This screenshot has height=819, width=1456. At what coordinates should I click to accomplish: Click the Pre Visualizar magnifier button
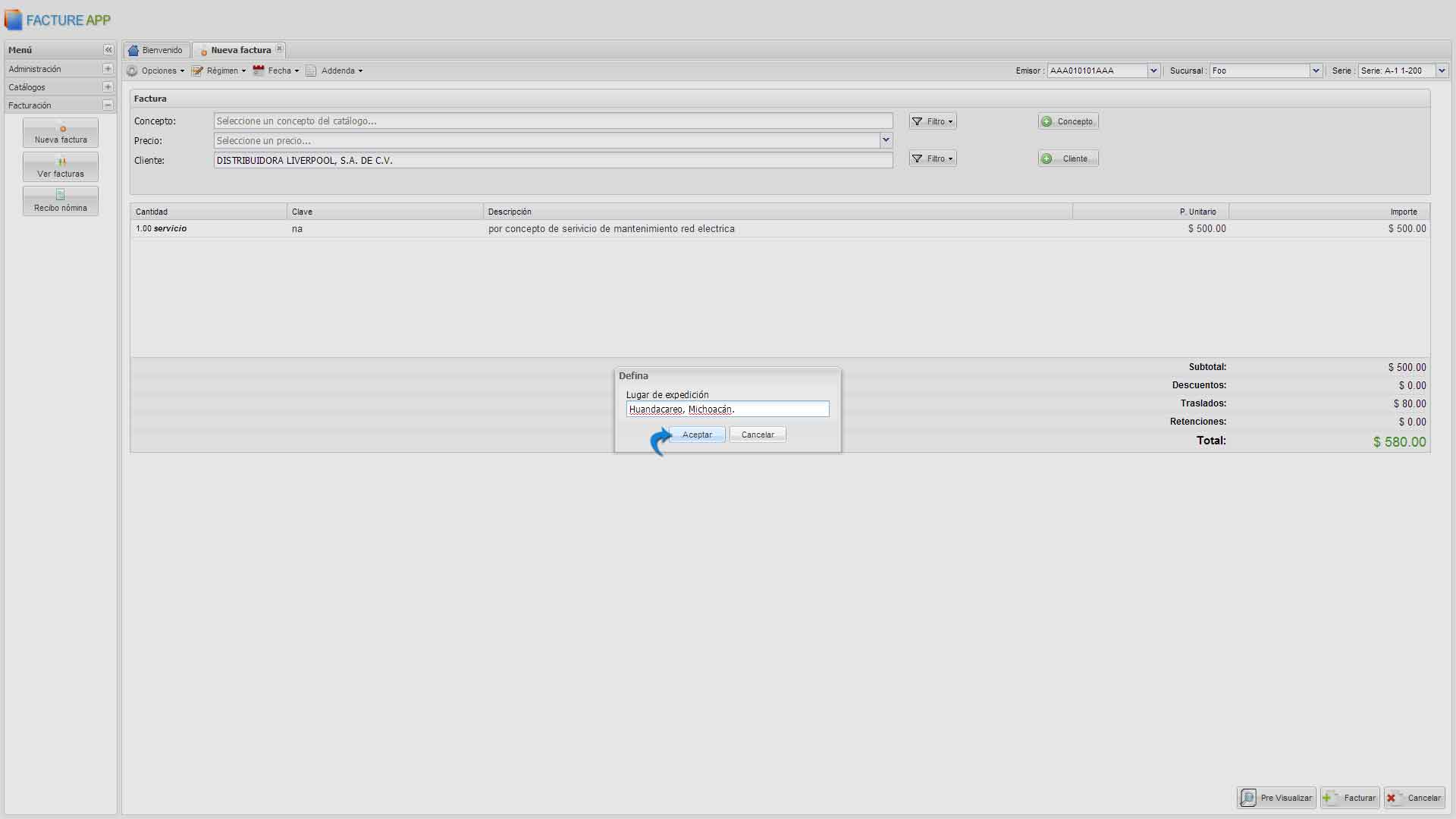tap(1277, 798)
